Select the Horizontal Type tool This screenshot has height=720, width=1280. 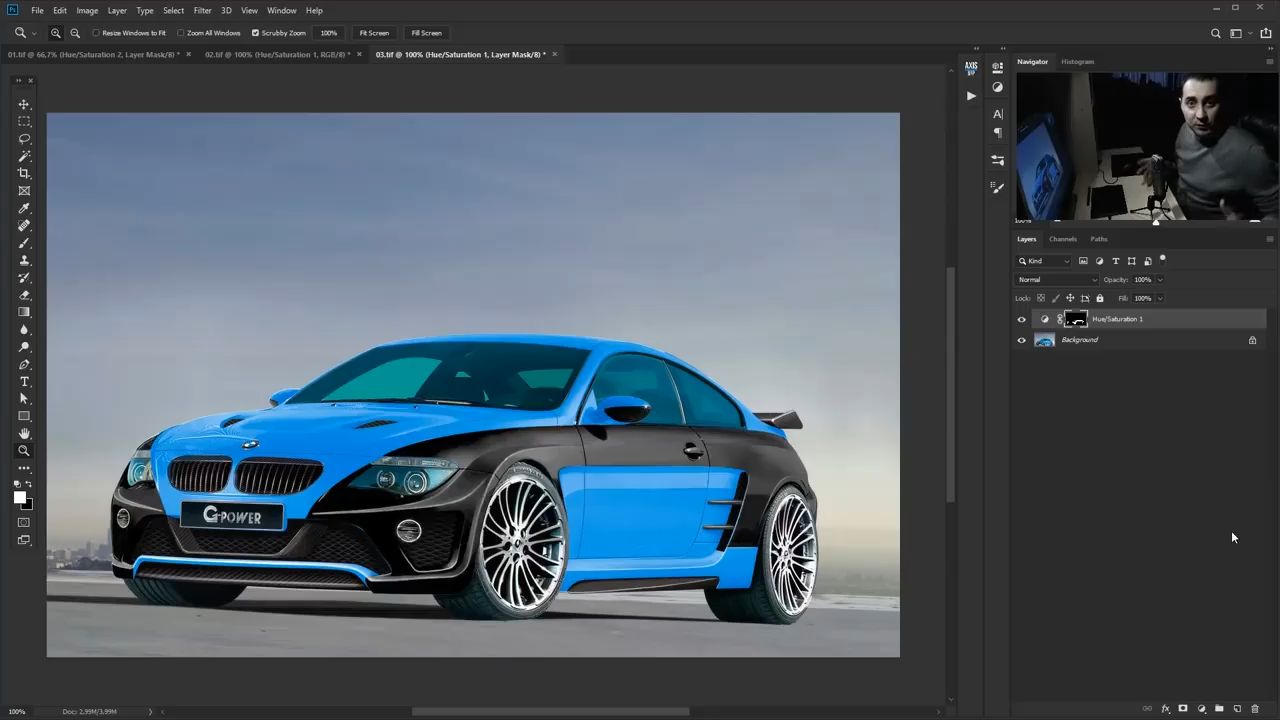24,382
